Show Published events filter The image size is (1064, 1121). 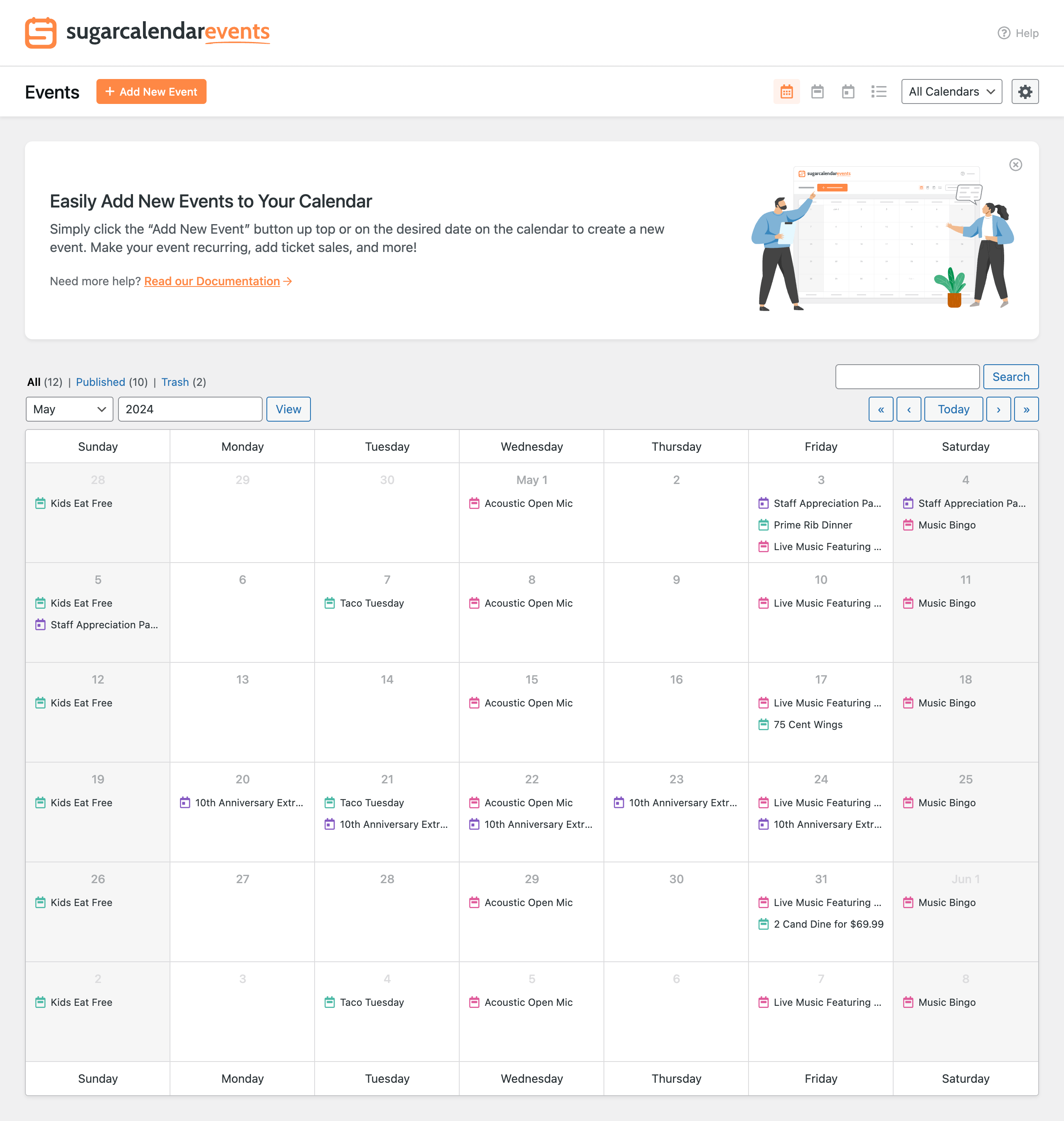(101, 382)
